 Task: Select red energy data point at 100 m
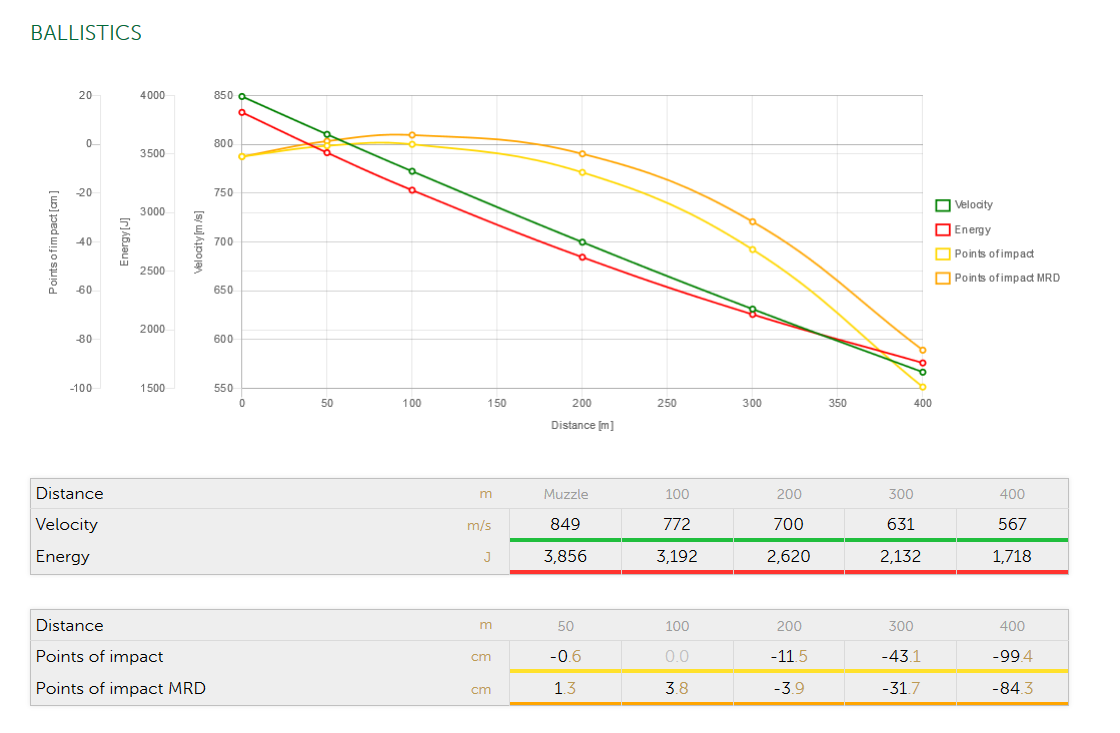[x=412, y=190]
